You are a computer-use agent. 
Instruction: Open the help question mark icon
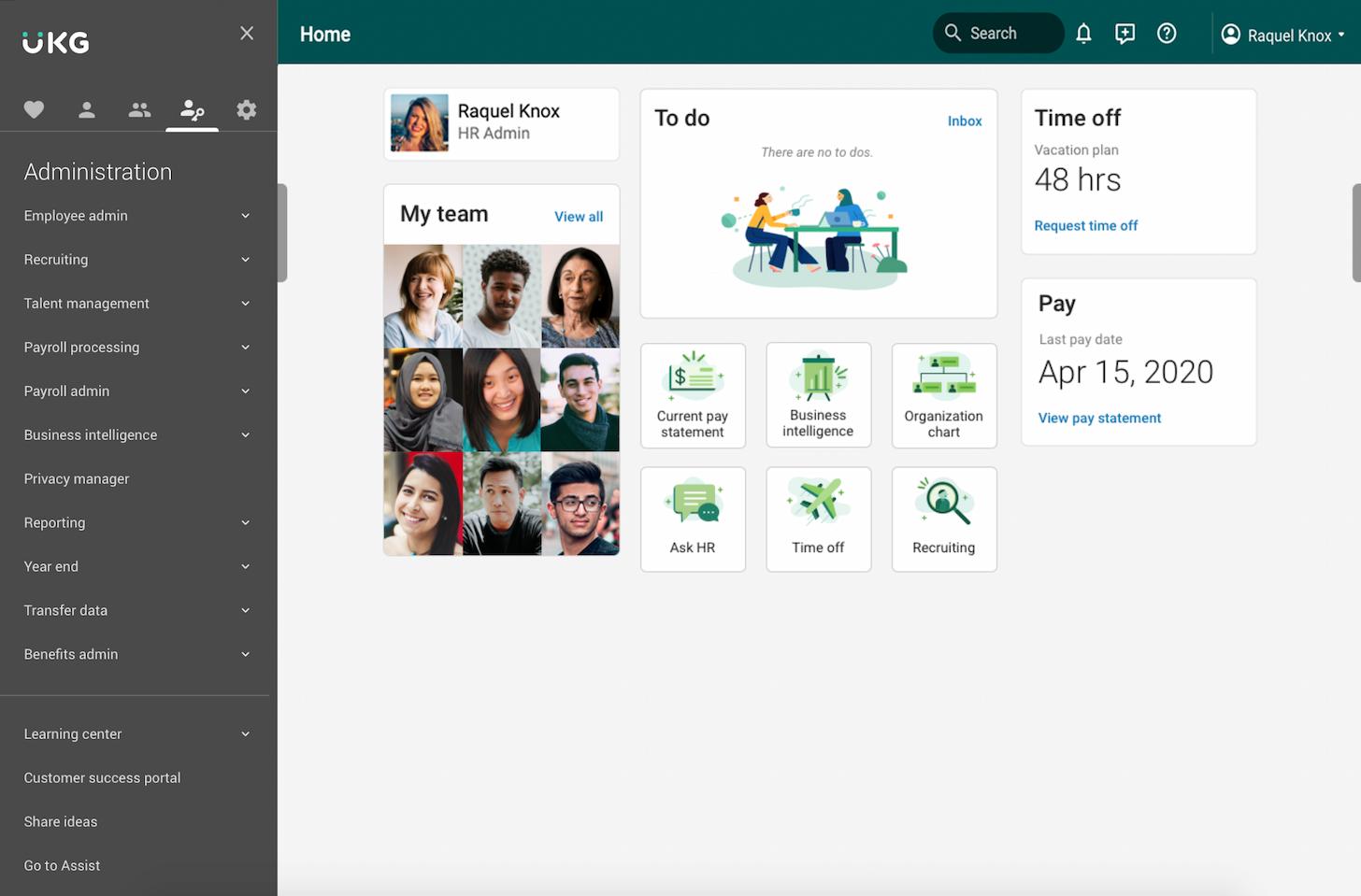pyautogui.click(x=1166, y=33)
